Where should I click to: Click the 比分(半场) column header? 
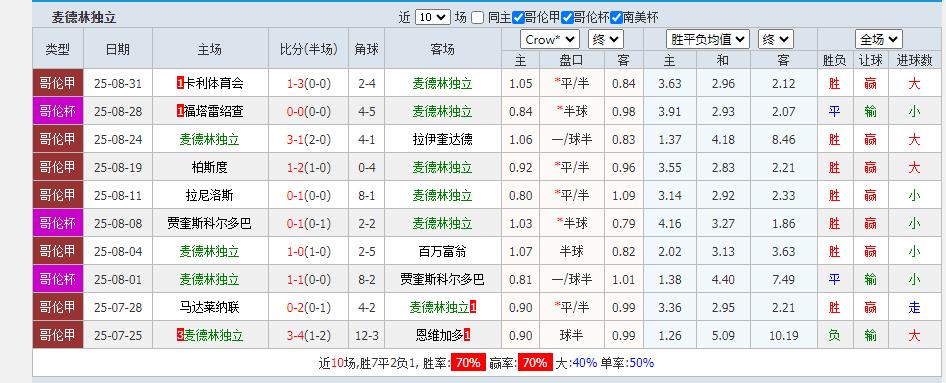point(309,49)
